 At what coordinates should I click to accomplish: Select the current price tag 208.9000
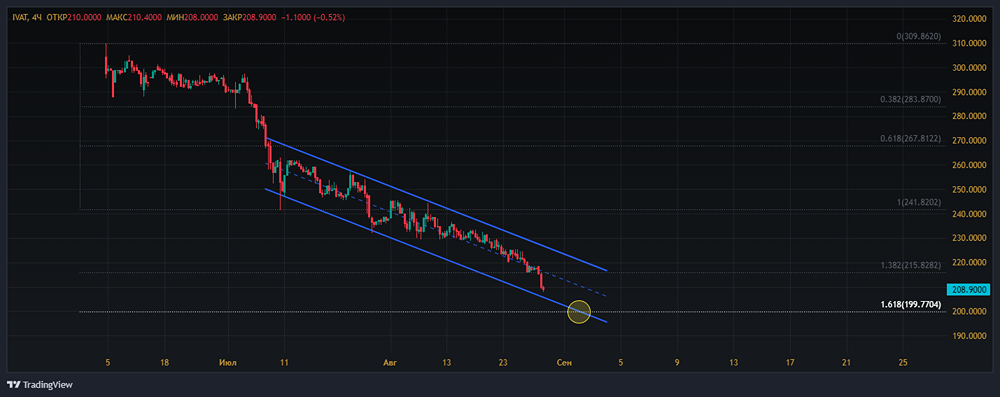point(968,289)
